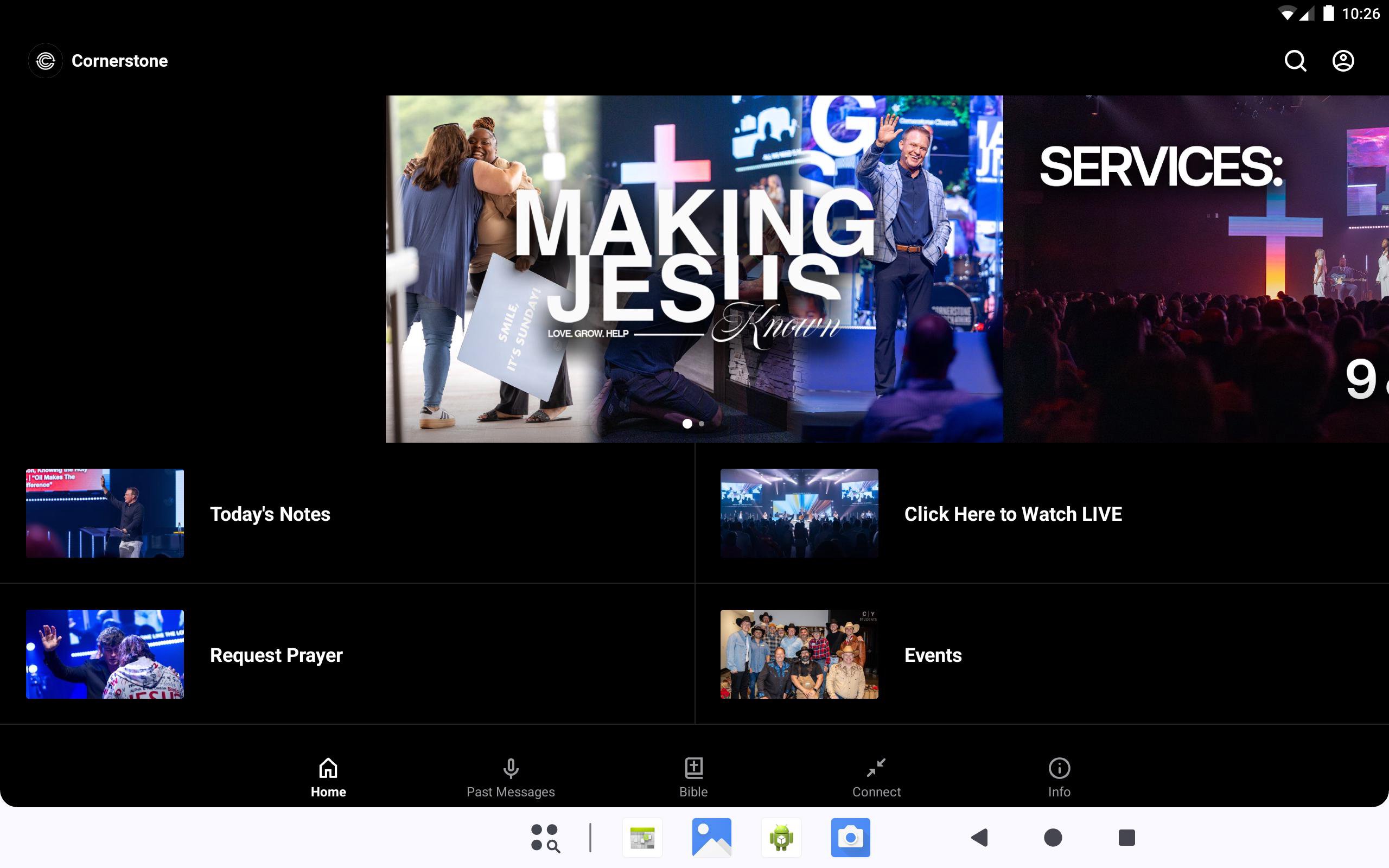
Task: Open the Events cowboy group thumbnail
Action: click(x=799, y=654)
